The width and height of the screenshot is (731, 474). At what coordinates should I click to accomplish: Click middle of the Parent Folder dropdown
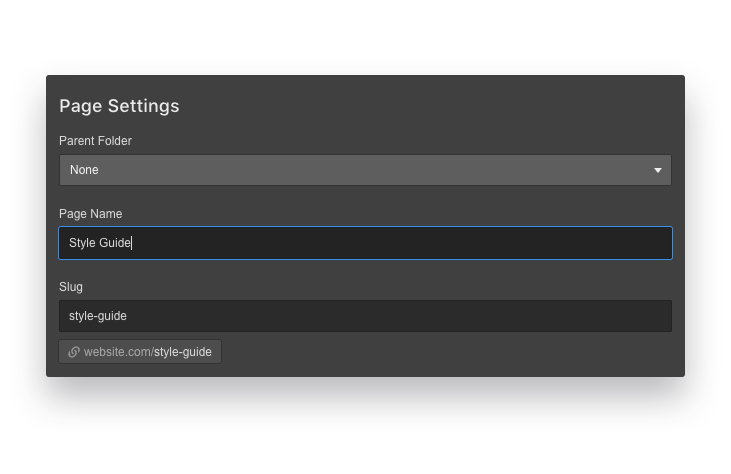click(365, 170)
